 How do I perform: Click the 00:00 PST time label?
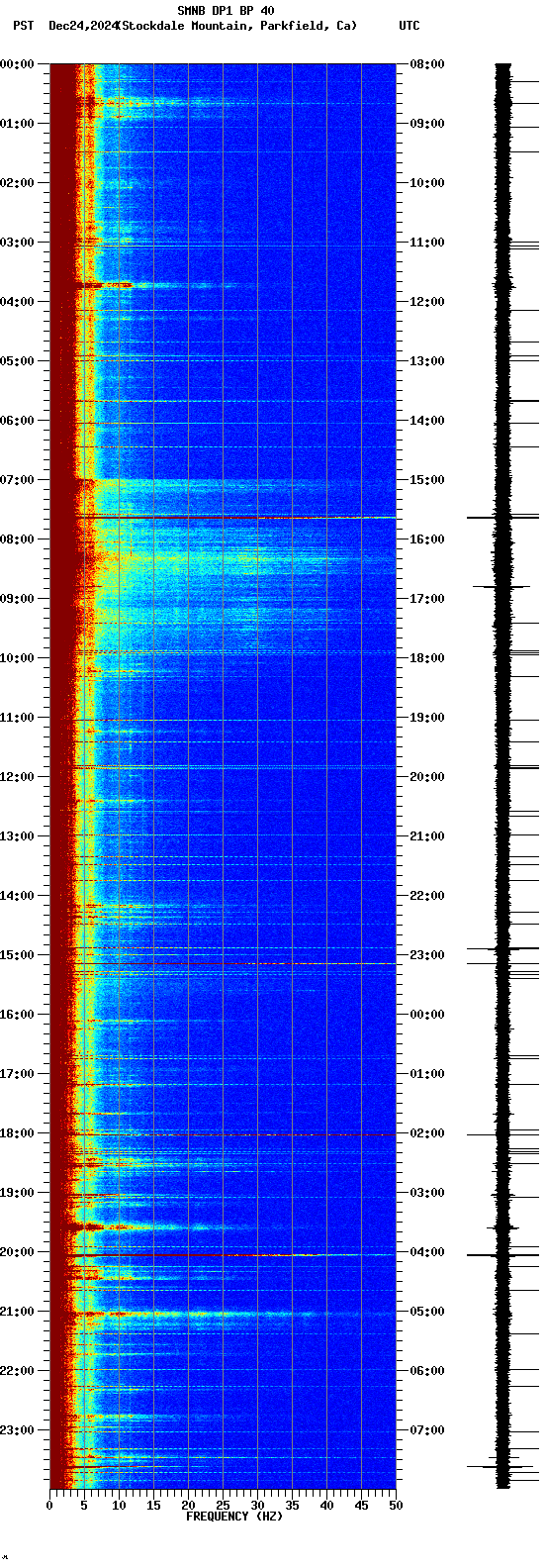18,64
